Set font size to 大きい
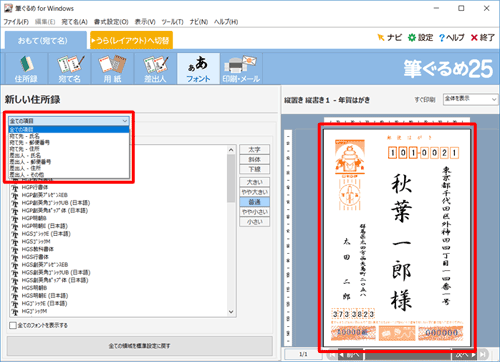The height and width of the screenshot is (362, 500). pos(254,182)
